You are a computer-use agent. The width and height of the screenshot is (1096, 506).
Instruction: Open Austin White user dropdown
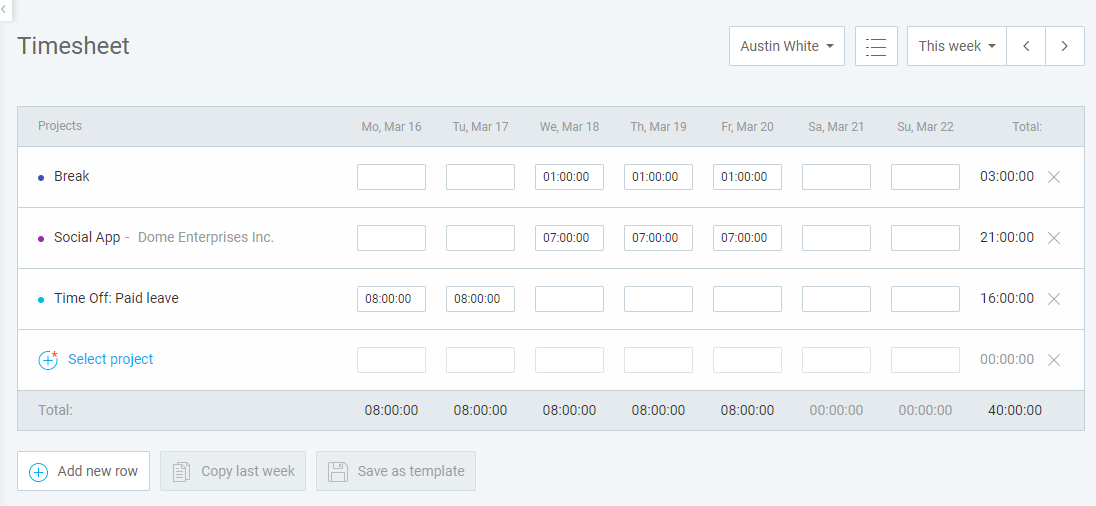(x=787, y=46)
